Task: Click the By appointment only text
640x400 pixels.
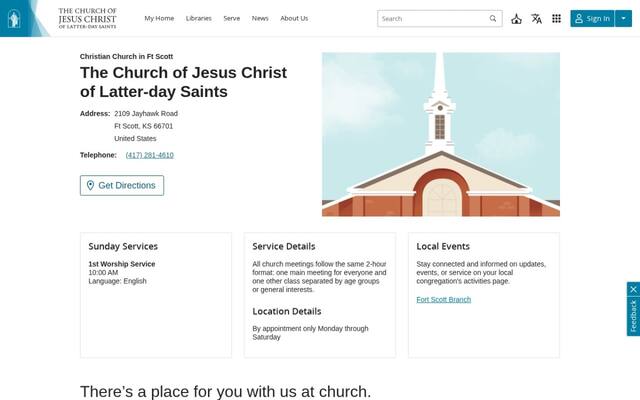Action: click(310, 333)
